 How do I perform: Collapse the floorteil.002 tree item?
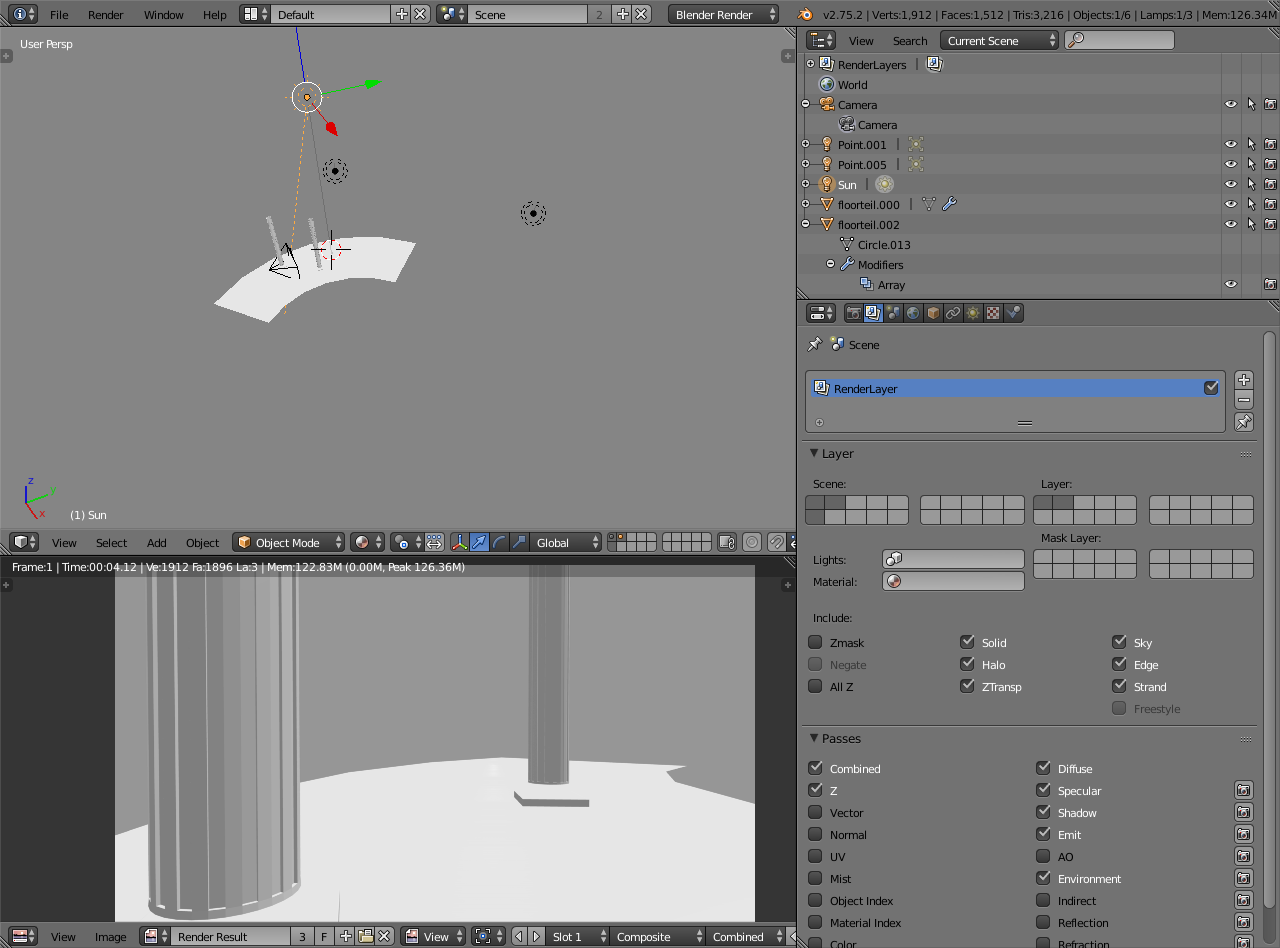pyautogui.click(x=806, y=224)
